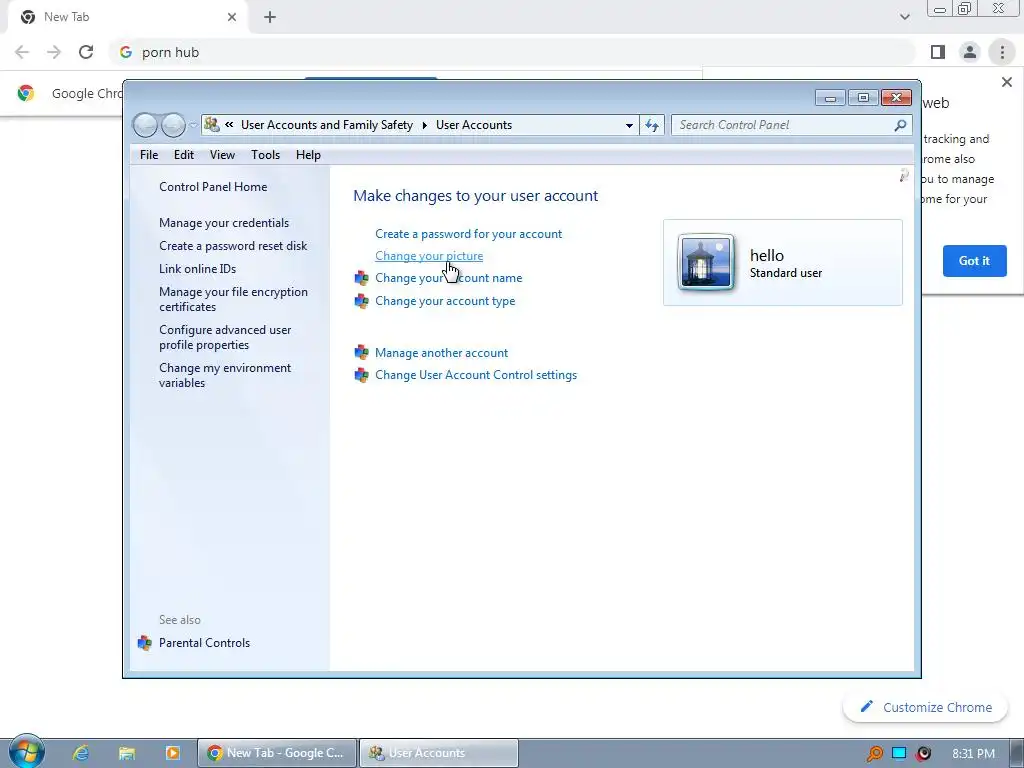Open the View menu
This screenshot has height=768, width=1024.
tap(222, 155)
